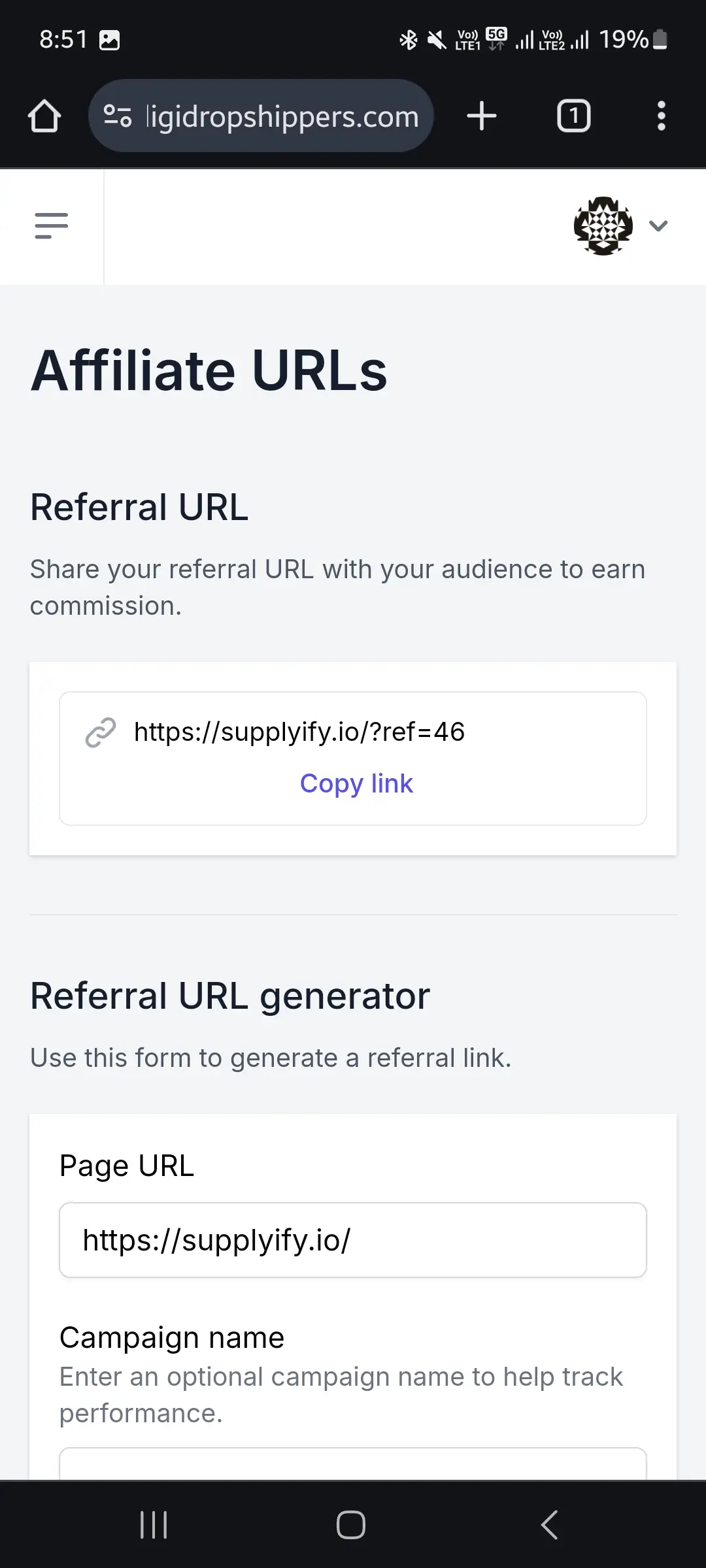Tap the battery indicator showing 19%
This screenshot has height=1568, width=706.
coord(633,40)
